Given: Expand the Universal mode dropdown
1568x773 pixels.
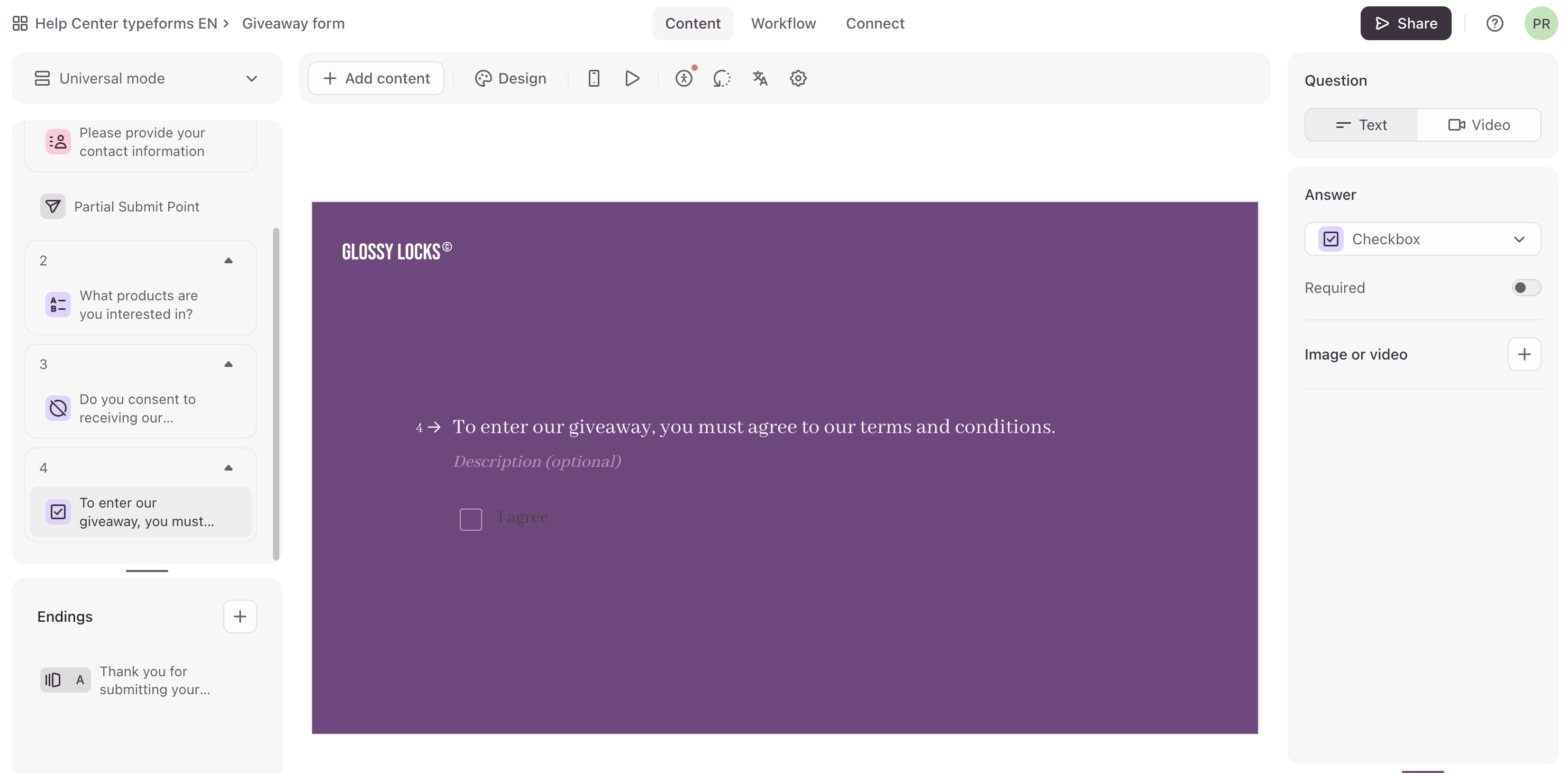Looking at the screenshot, I should tap(147, 78).
